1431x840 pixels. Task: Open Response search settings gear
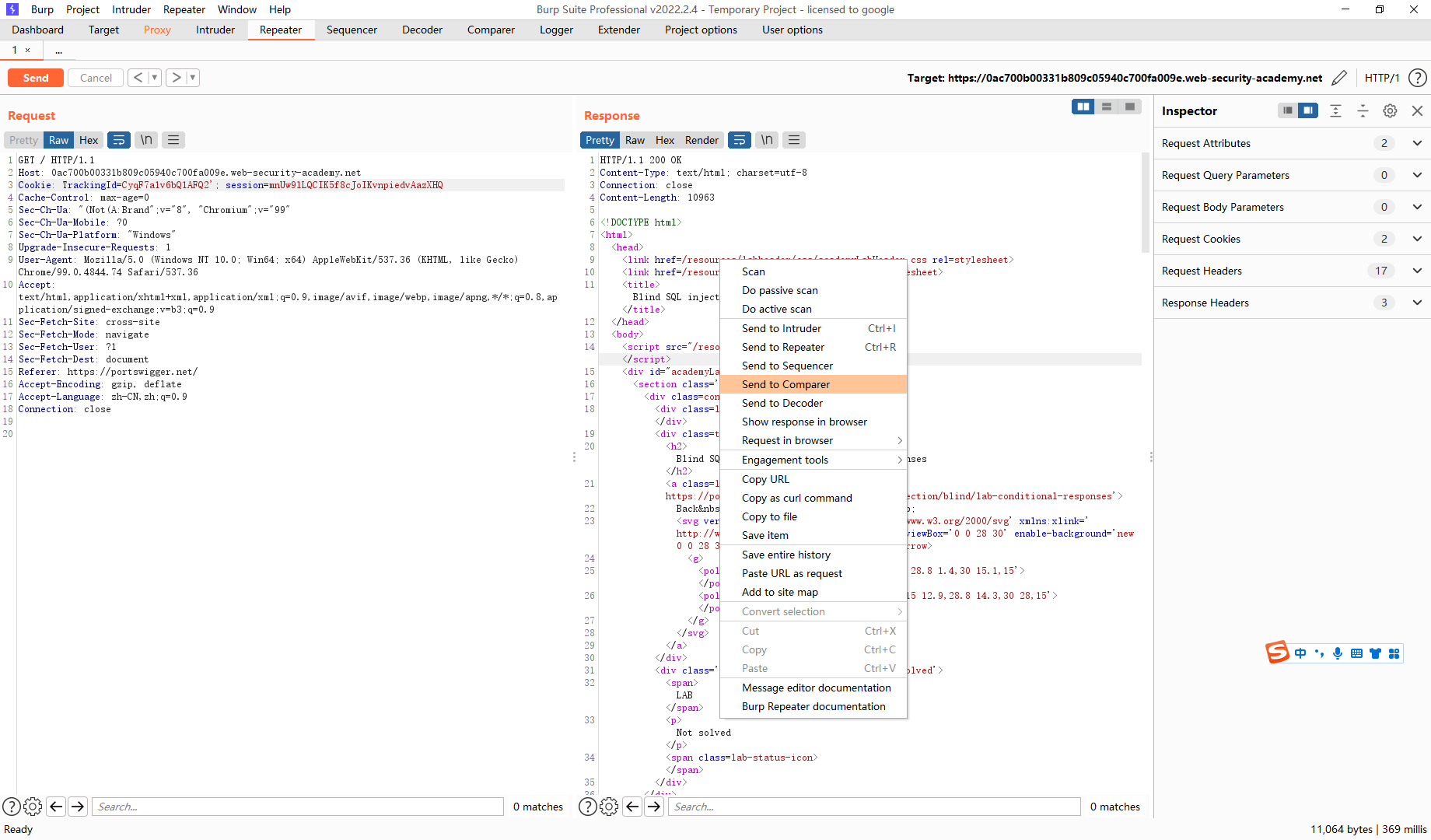click(x=609, y=807)
